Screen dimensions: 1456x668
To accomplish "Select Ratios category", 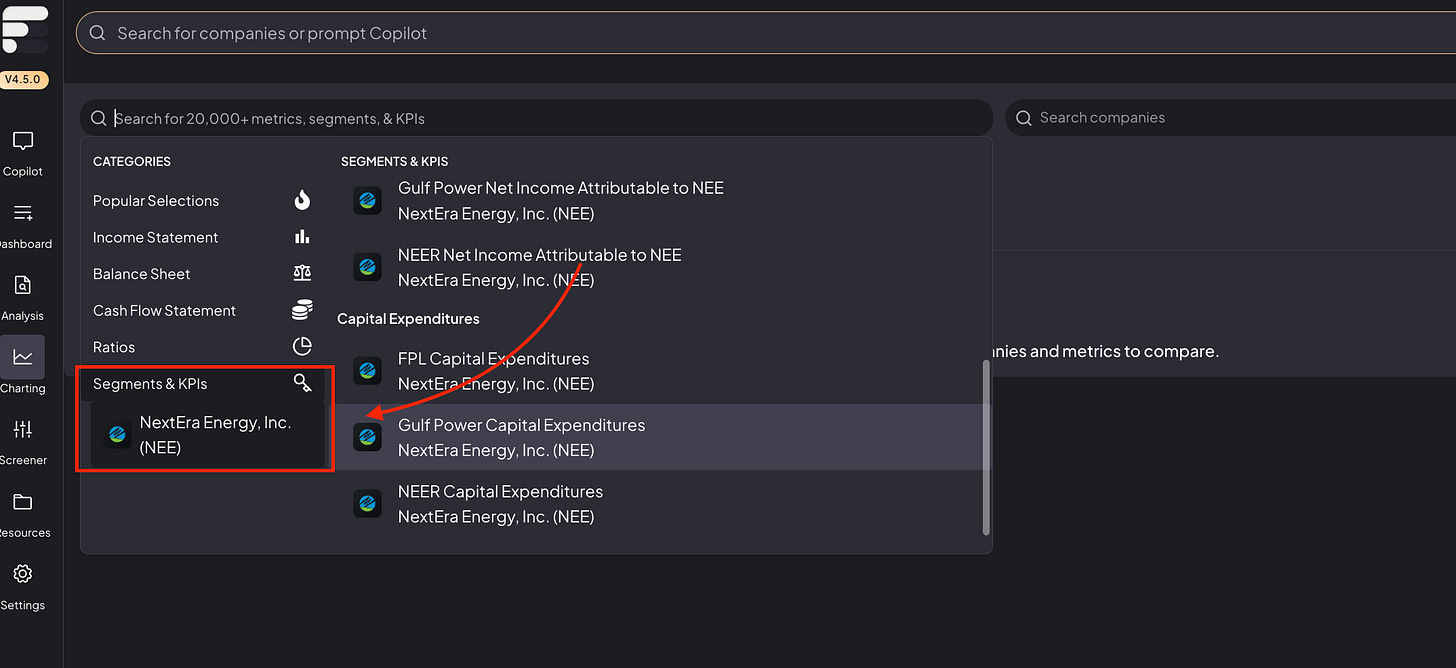I will click(x=202, y=347).
